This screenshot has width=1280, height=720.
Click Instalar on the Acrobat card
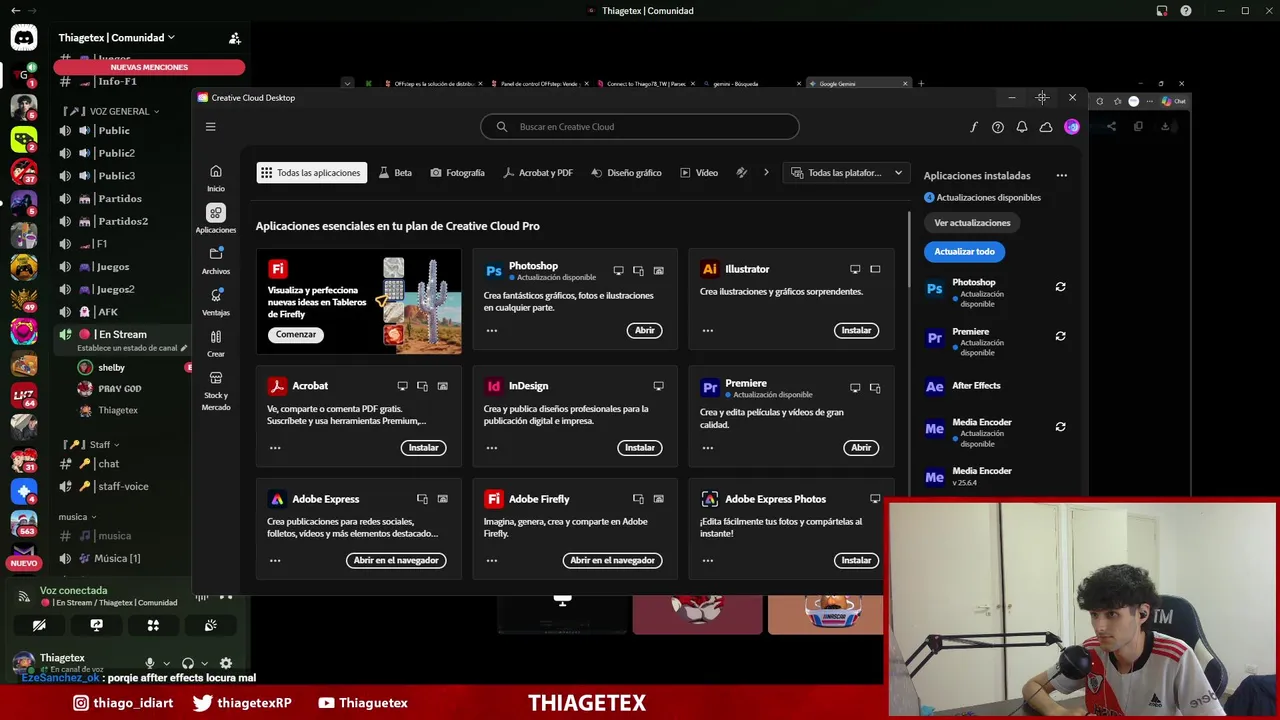[x=423, y=448]
